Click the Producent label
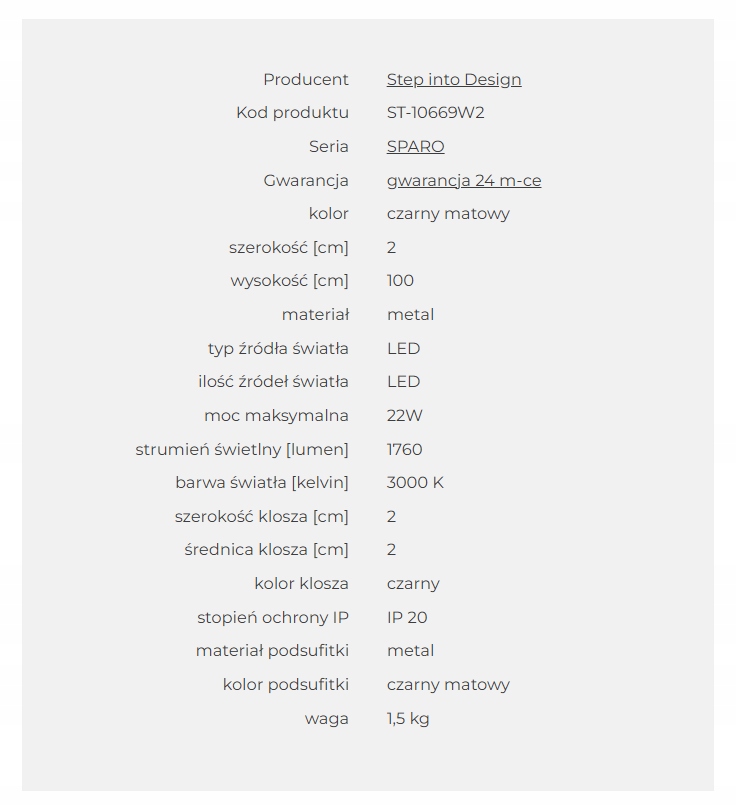Screen dimensions: 736x806 tap(306, 80)
